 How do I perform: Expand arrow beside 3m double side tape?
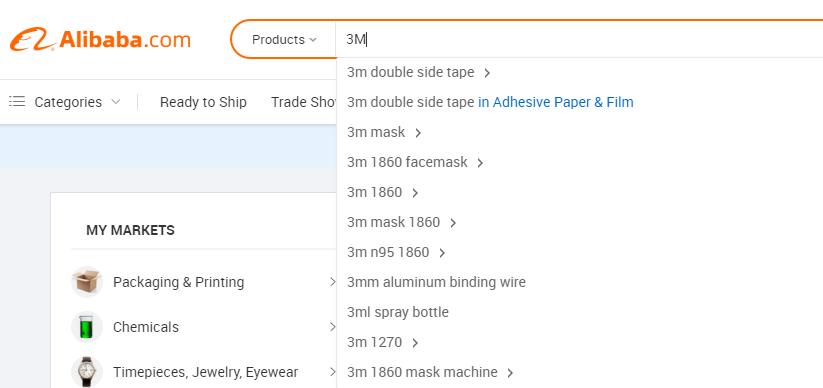pos(487,73)
